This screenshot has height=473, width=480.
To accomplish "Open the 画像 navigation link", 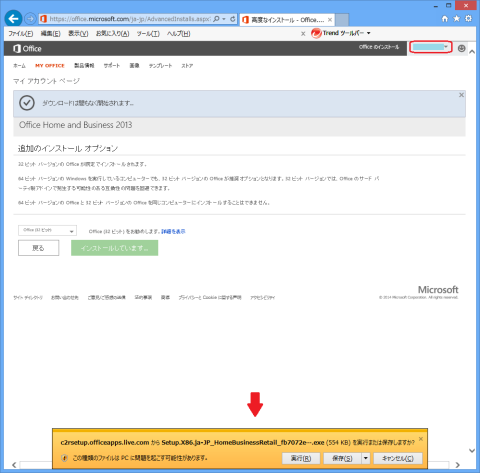I will pyautogui.click(x=134, y=66).
